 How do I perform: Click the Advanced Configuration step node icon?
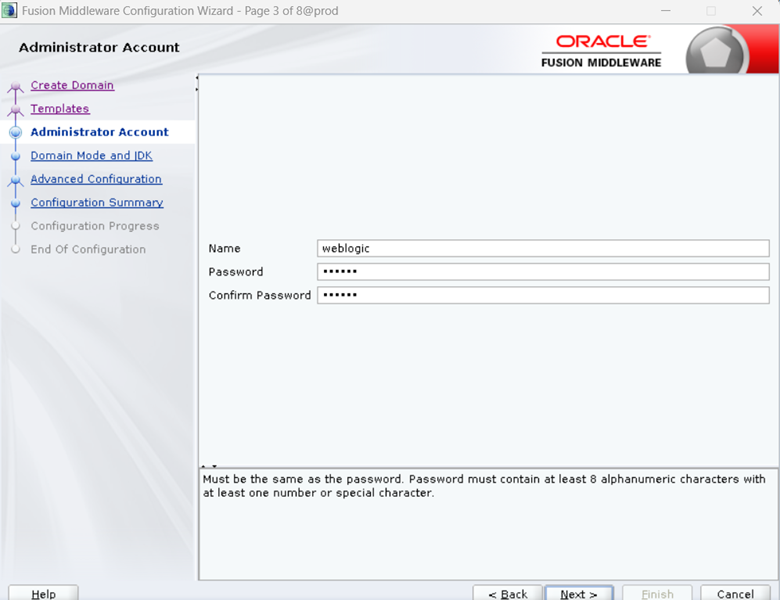(x=15, y=180)
